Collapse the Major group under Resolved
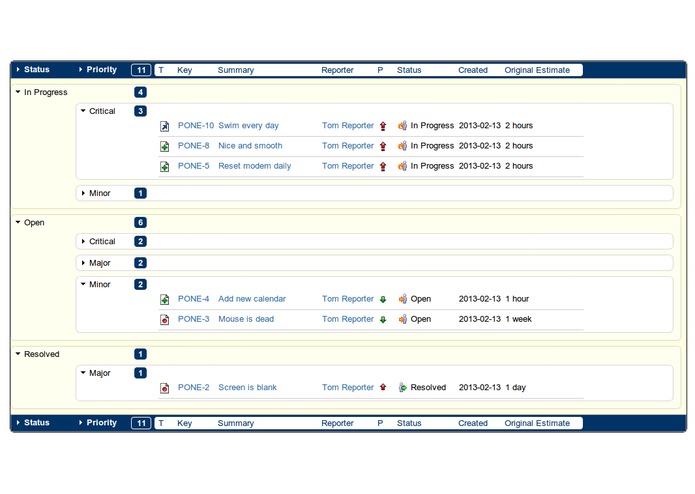Image resolution: width=695 pixels, height=494 pixels. pyautogui.click(x=83, y=373)
